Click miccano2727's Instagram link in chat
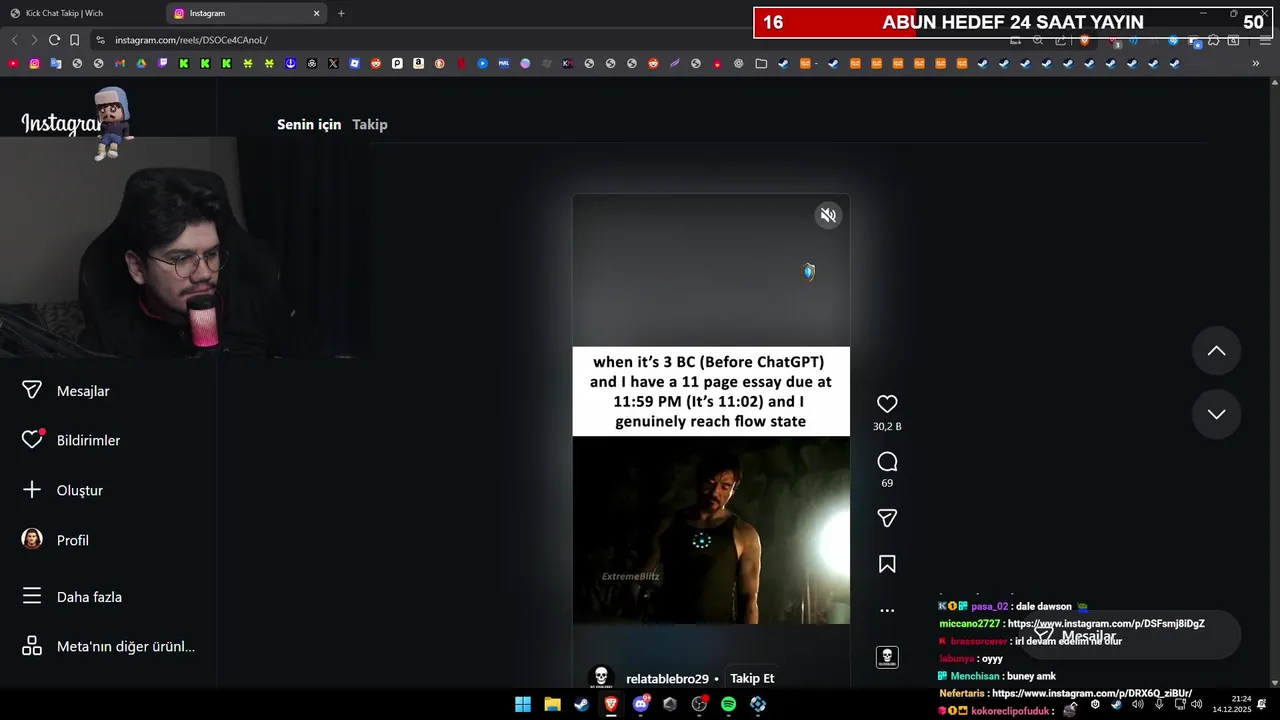 (x=1106, y=624)
